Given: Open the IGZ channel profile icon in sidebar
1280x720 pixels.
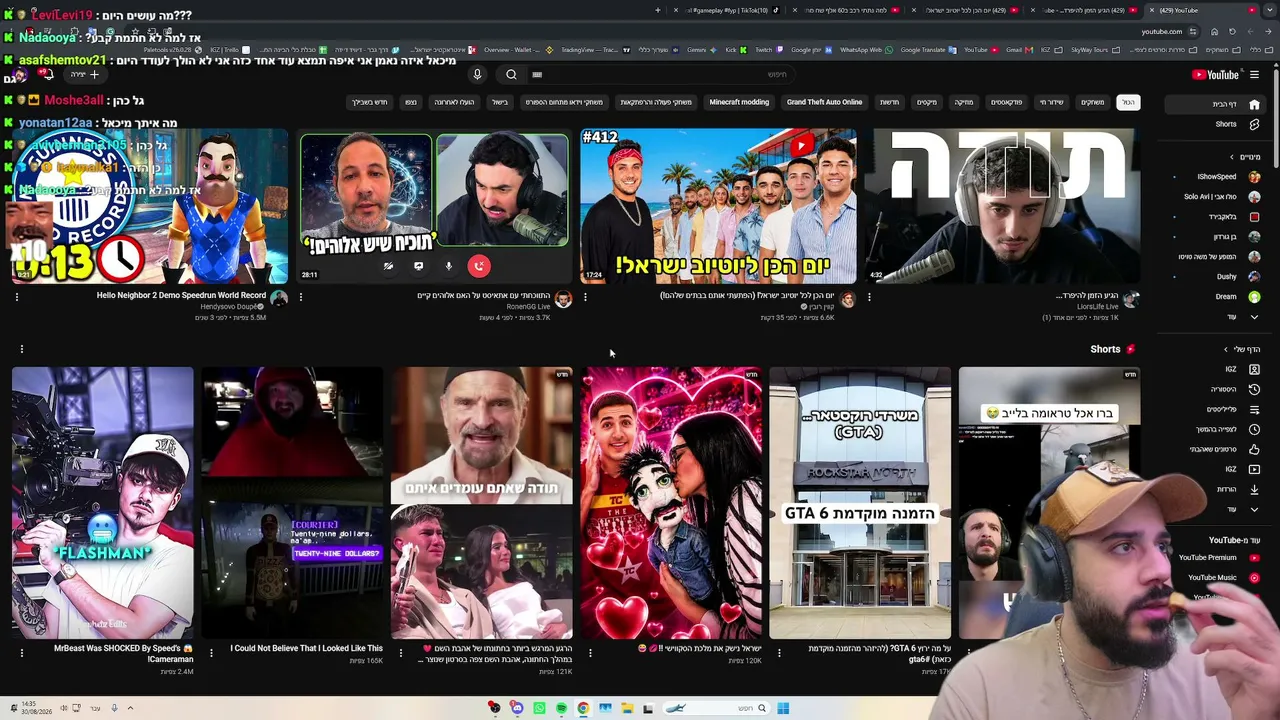Looking at the screenshot, I should 1254,369.
